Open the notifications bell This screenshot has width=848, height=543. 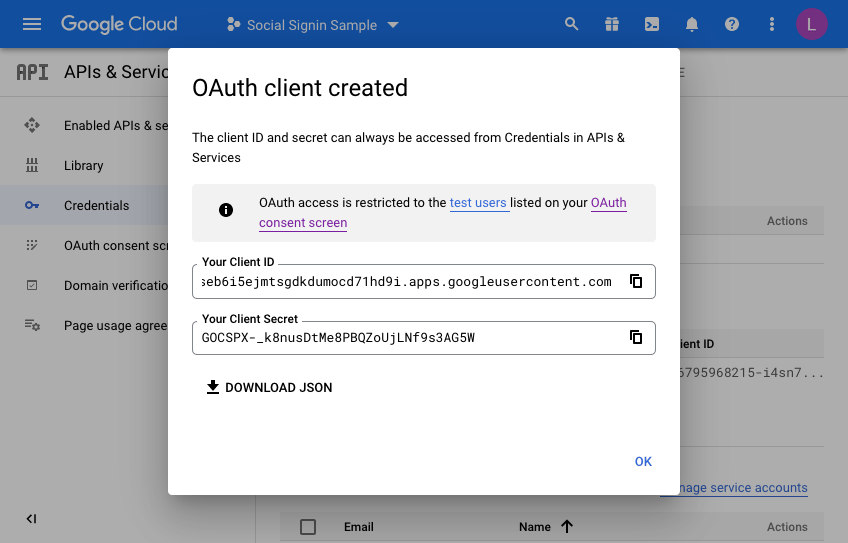click(692, 24)
